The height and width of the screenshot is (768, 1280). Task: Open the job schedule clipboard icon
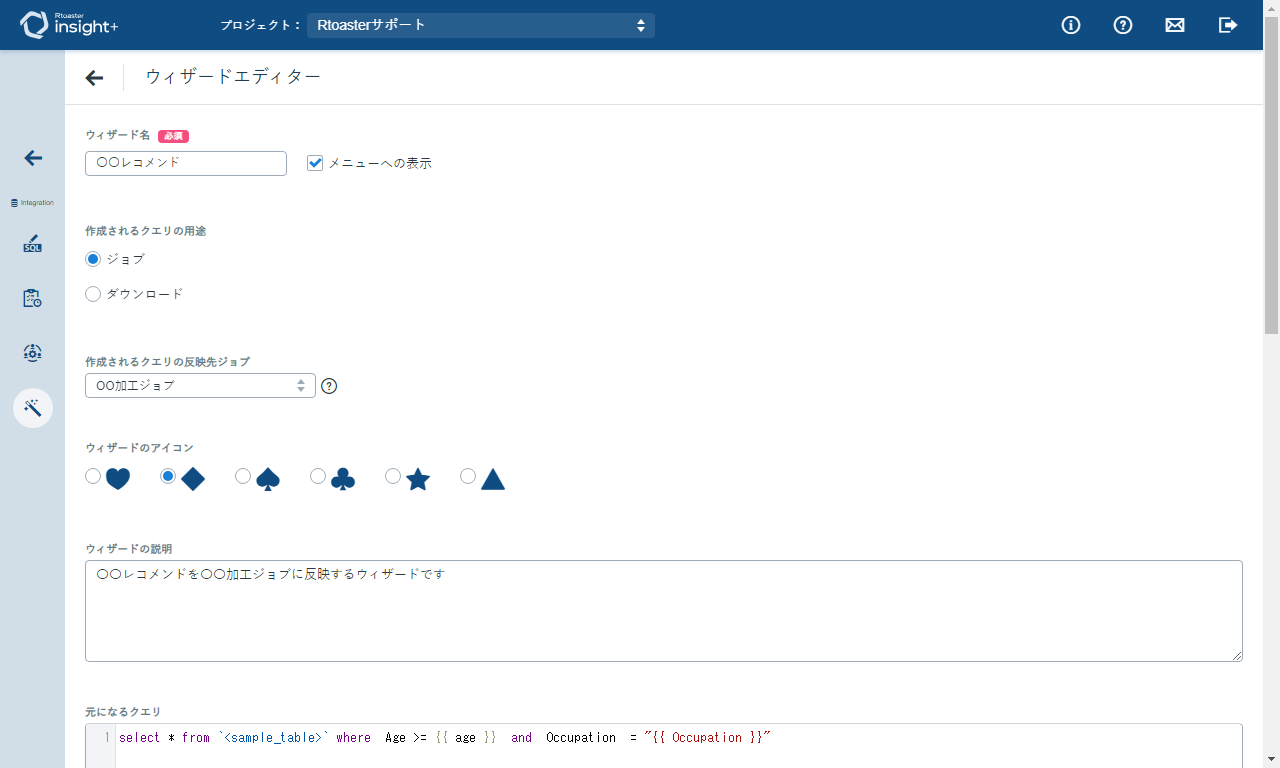click(x=32, y=298)
